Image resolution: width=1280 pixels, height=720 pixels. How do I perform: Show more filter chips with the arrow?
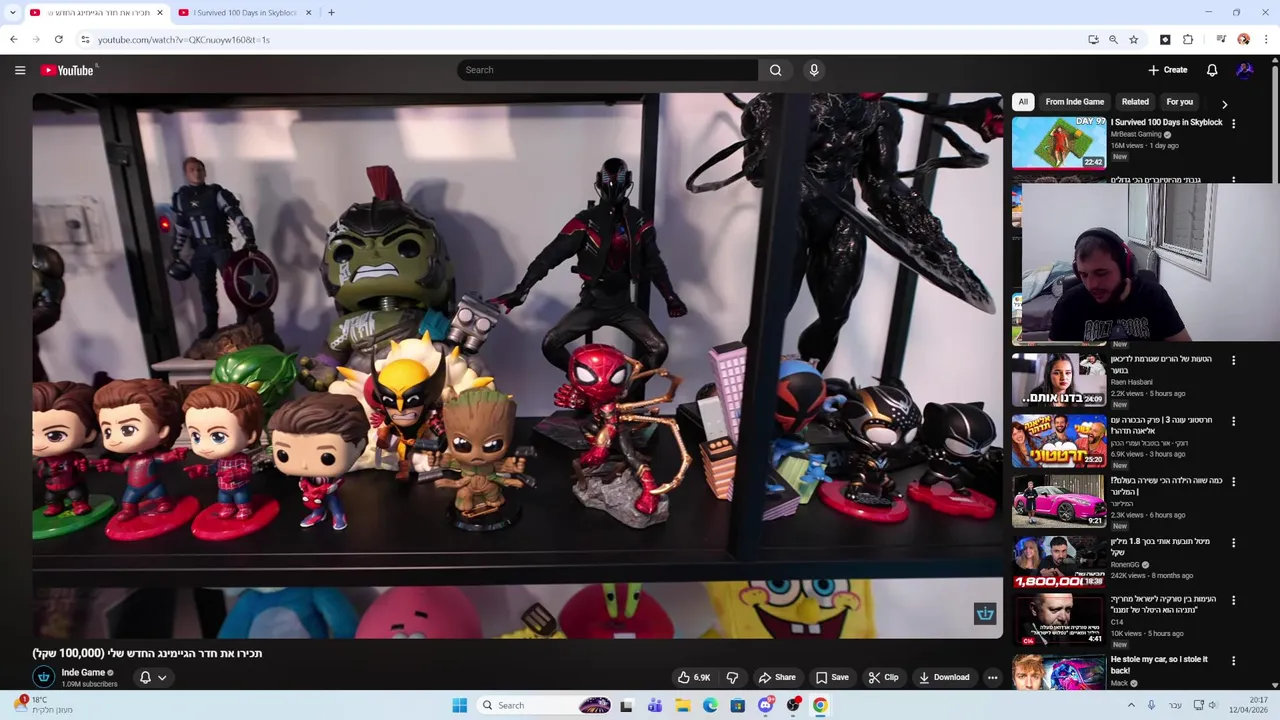[1224, 104]
